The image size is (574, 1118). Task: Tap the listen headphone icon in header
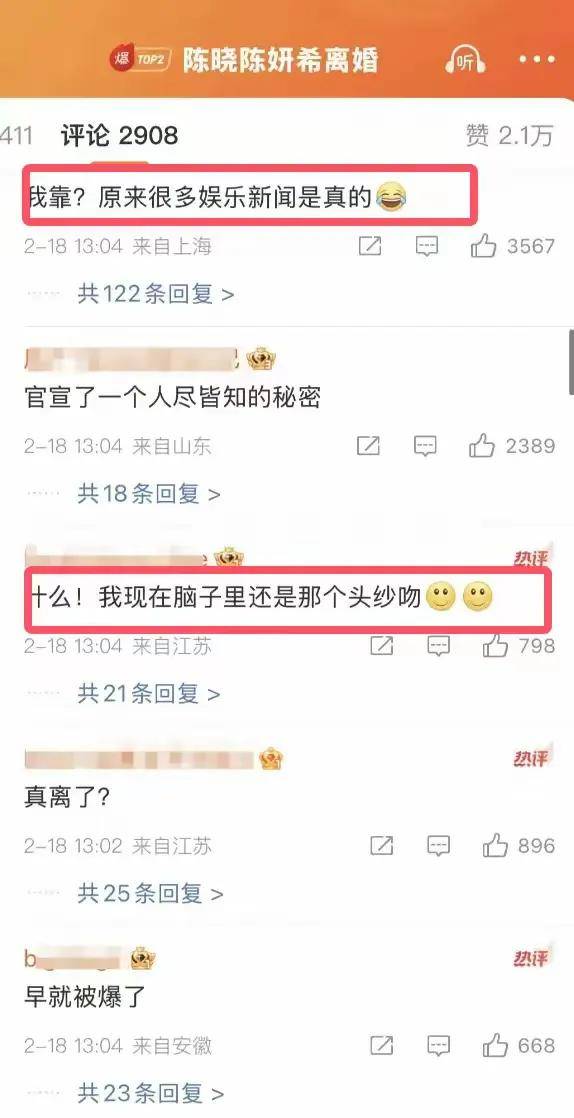coord(465,60)
